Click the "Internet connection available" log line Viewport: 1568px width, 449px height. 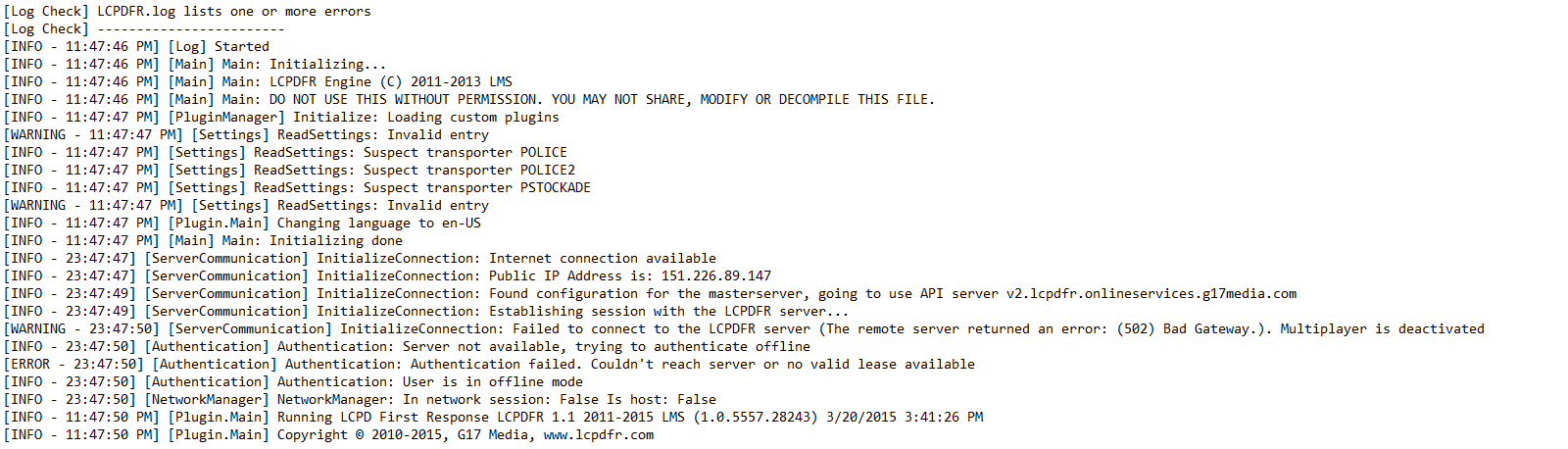pos(602,259)
